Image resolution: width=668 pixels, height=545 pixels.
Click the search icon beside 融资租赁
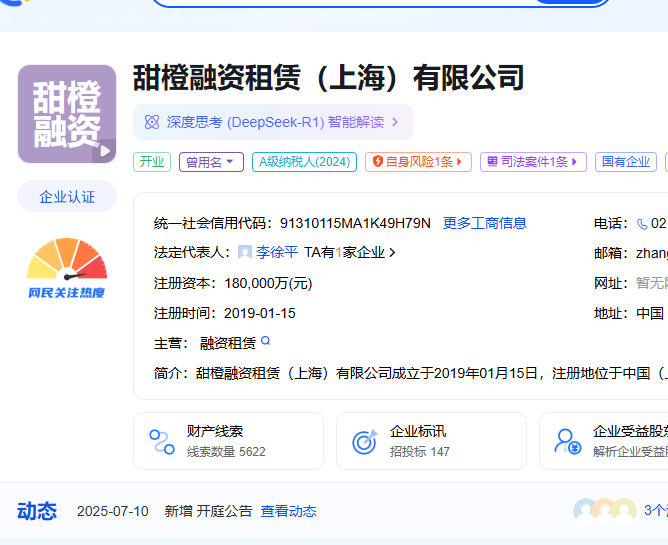(265, 342)
